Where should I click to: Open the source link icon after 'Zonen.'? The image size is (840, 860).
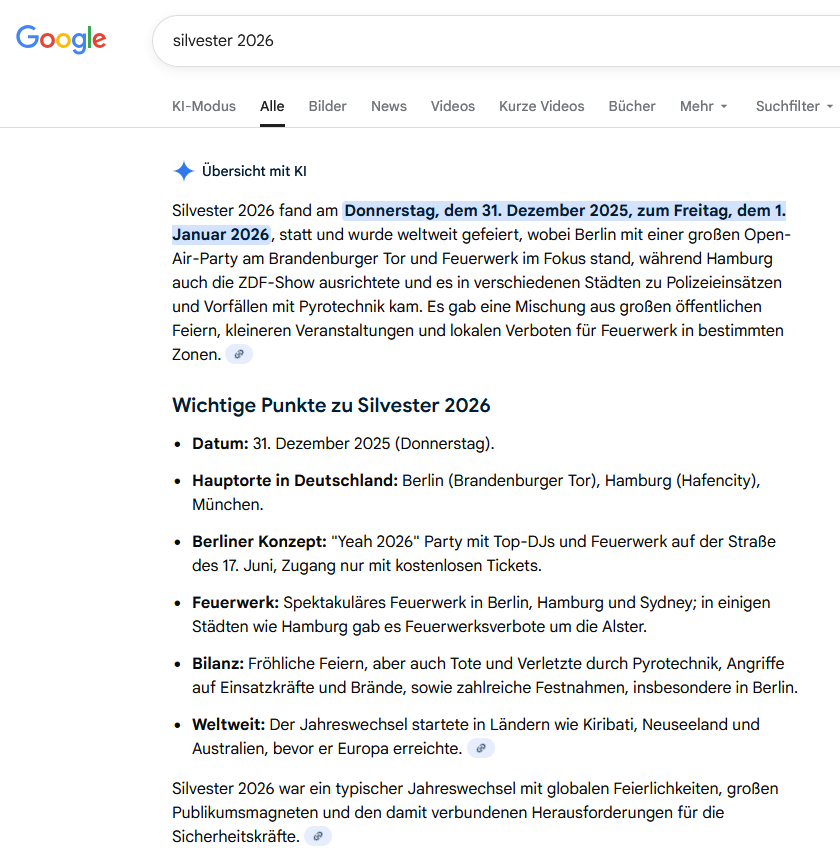pos(238,354)
